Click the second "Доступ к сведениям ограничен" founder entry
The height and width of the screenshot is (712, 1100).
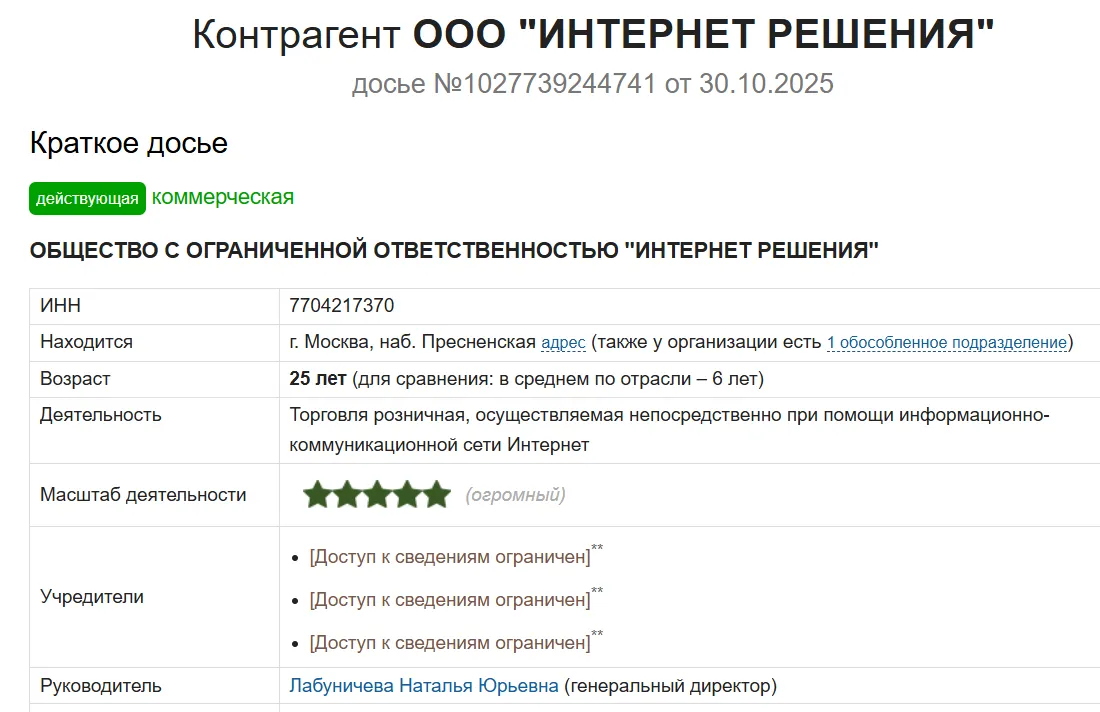coord(450,600)
